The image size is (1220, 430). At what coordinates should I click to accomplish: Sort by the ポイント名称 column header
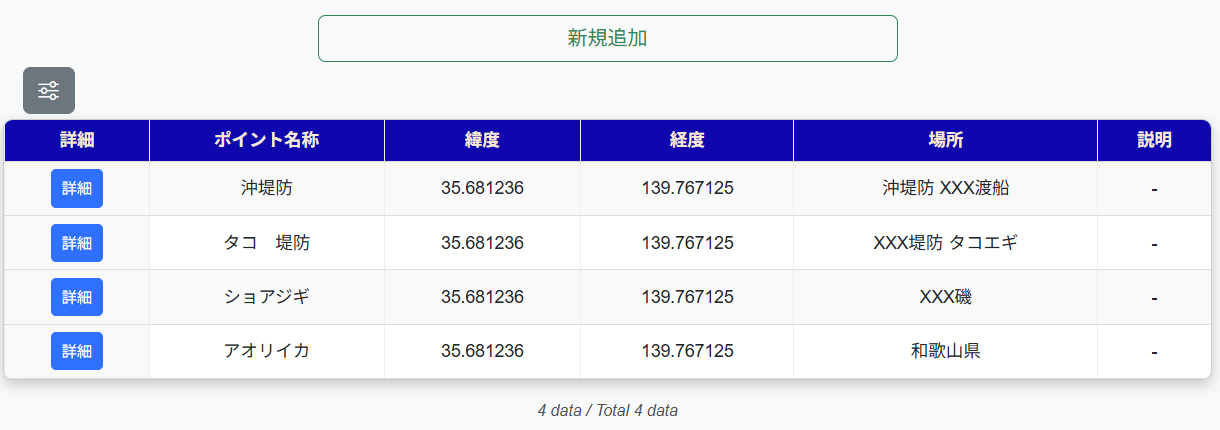click(x=266, y=140)
